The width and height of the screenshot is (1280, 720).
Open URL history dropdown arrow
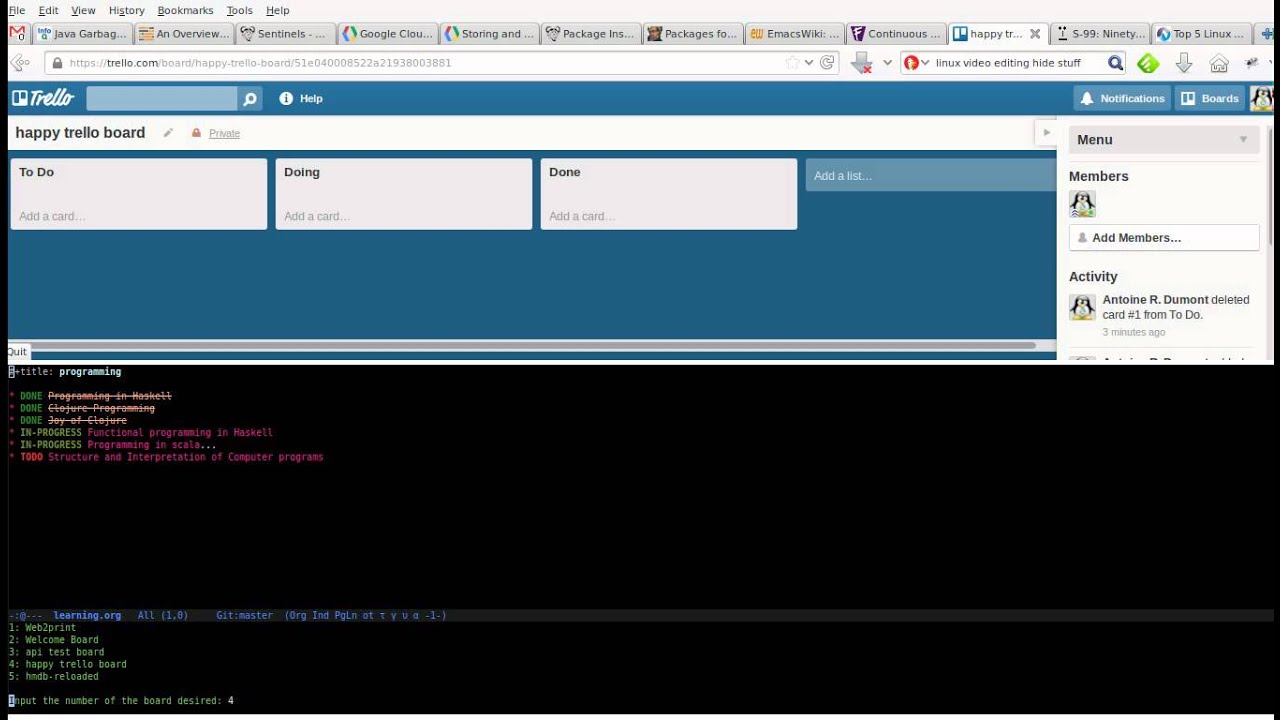[809, 62]
